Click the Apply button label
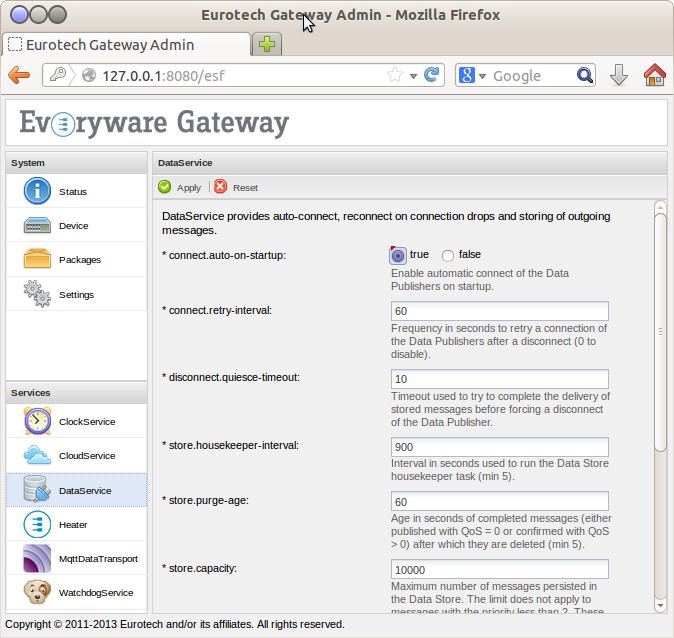The width and height of the screenshot is (674, 638). point(189,187)
